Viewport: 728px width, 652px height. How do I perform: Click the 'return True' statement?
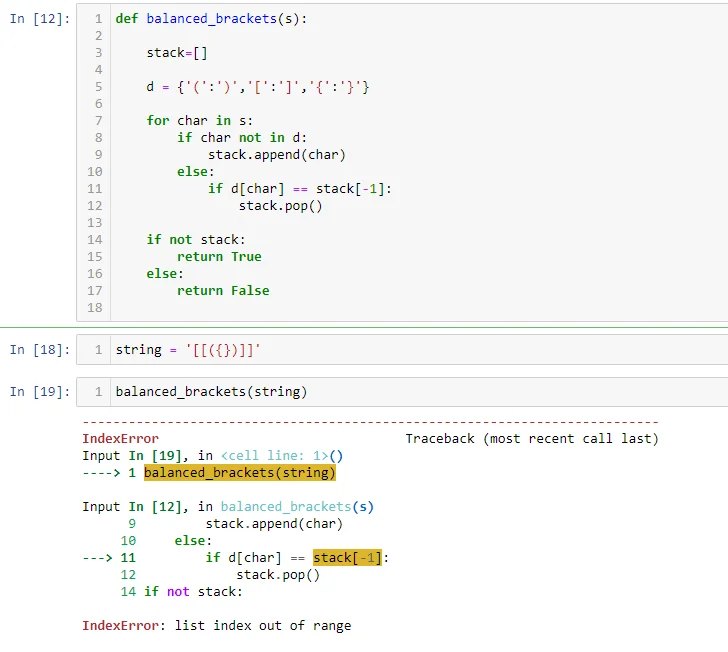coord(219,257)
